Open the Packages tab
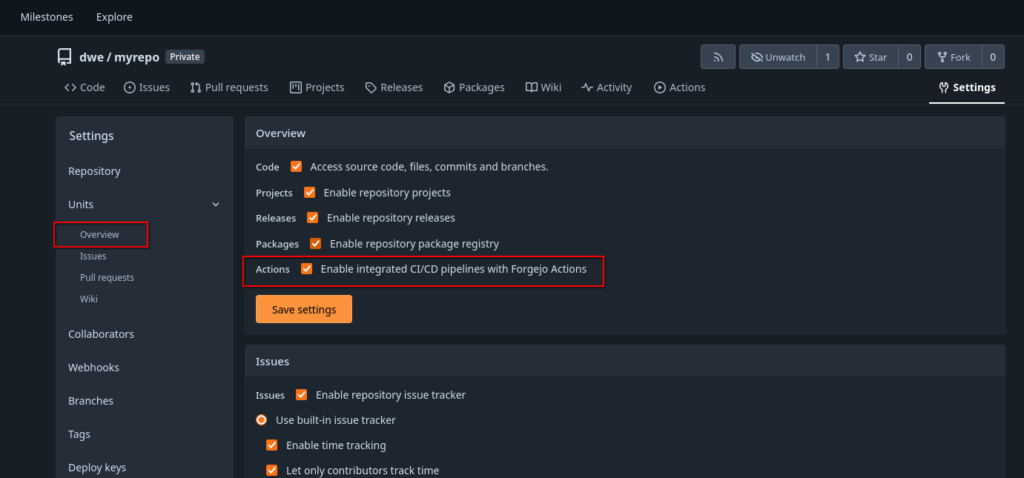The width and height of the screenshot is (1024, 478). coord(474,88)
